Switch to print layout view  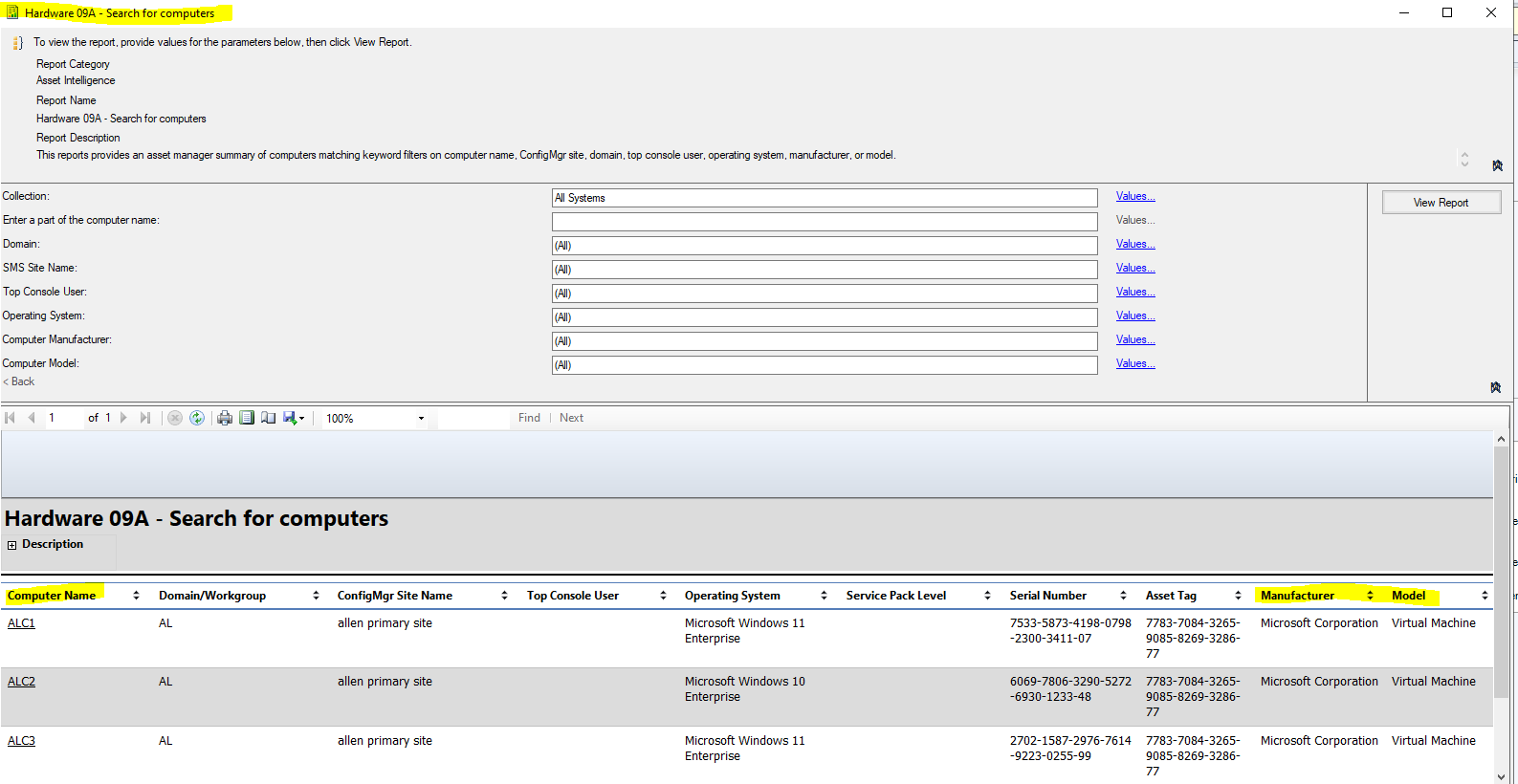tap(247, 418)
